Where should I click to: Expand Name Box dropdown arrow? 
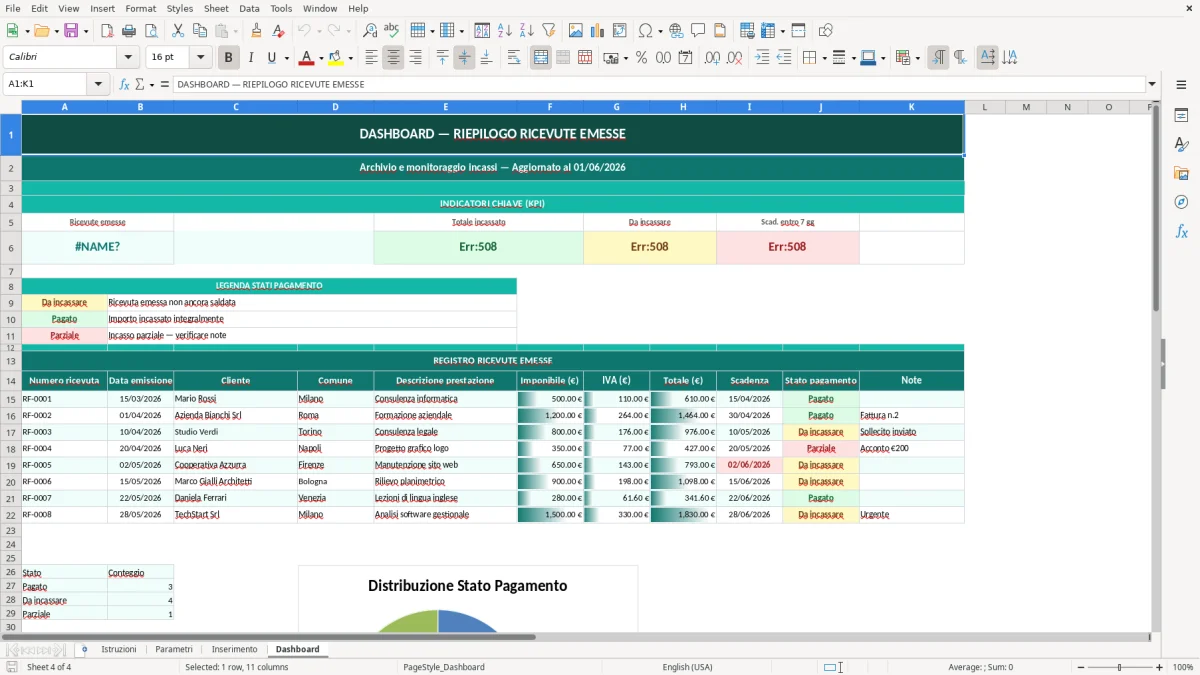[x=99, y=84]
